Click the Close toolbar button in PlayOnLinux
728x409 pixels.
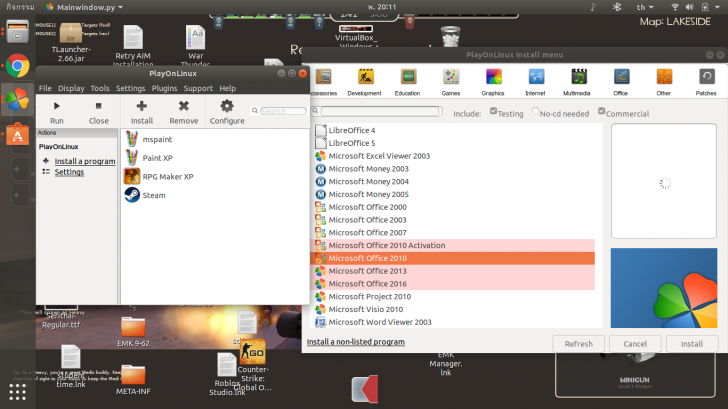(98, 113)
